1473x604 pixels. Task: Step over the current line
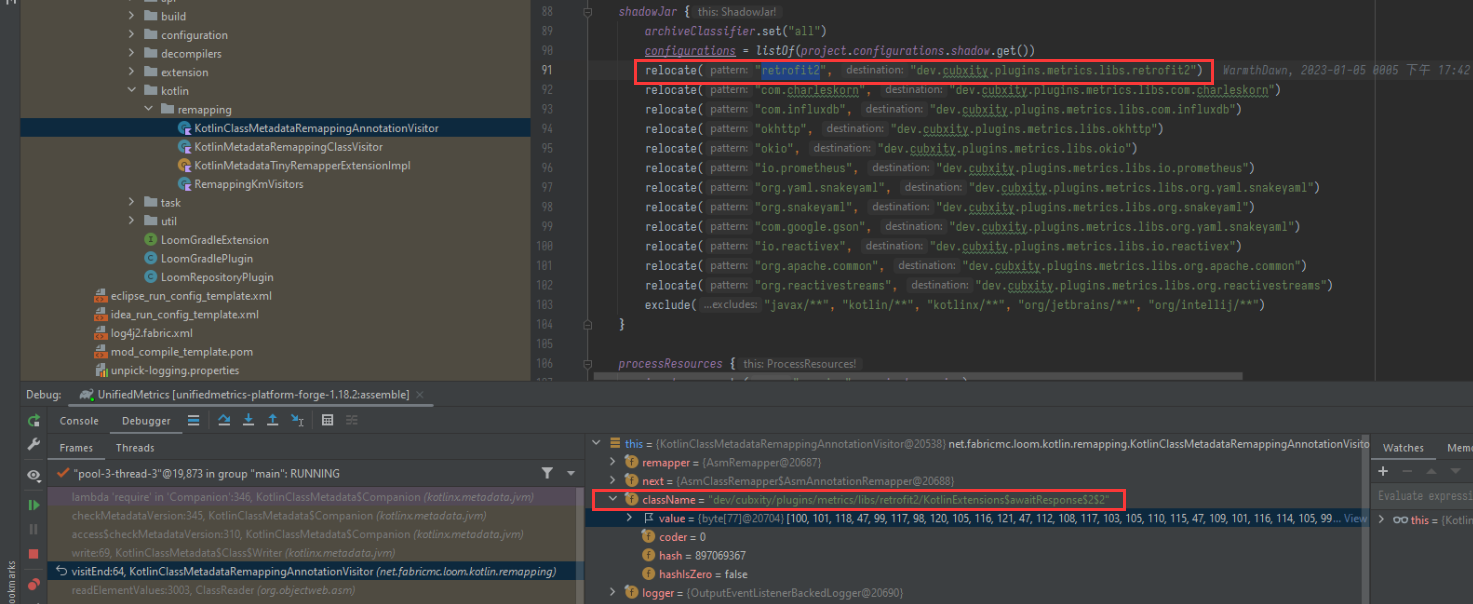(224, 420)
